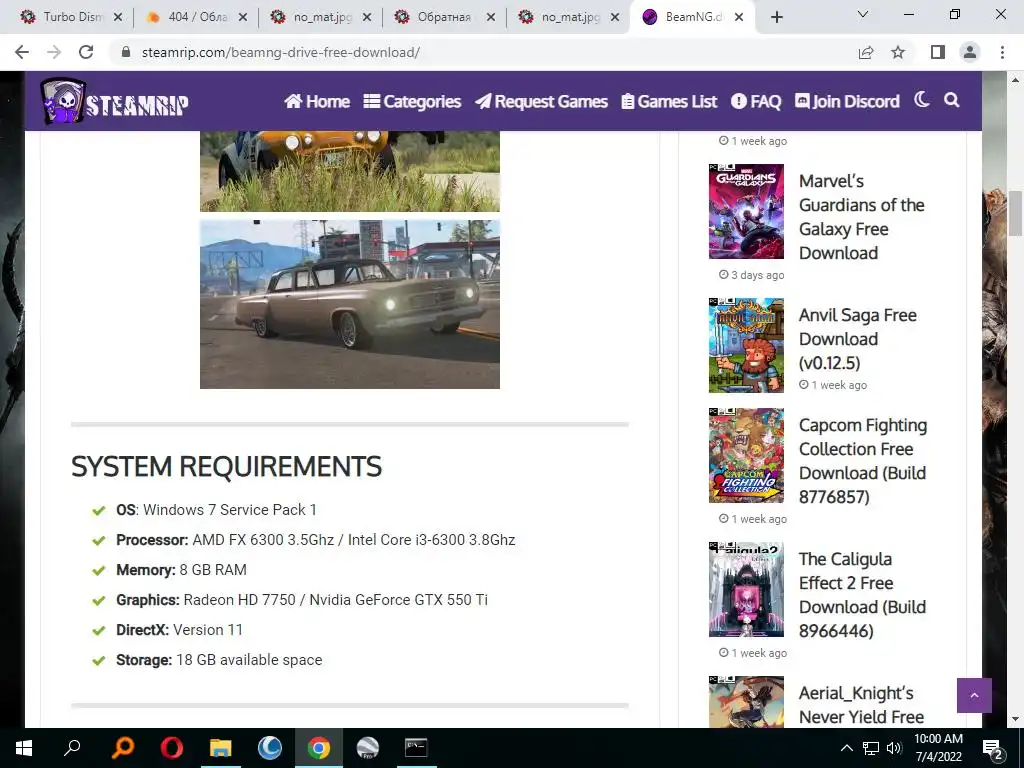Screen dimensions: 1024x768
Task: Click the SYSTEM REQUIREMENTS heading
Action: pos(227,466)
